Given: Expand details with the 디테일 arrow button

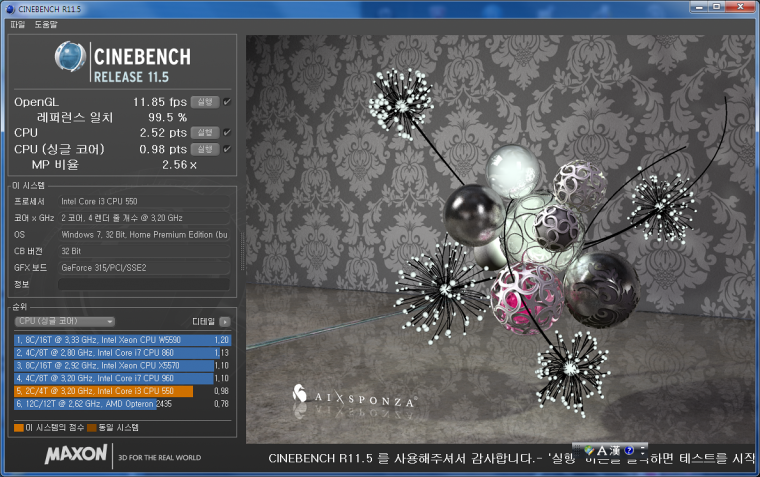Looking at the screenshot, I should point(225,322).
